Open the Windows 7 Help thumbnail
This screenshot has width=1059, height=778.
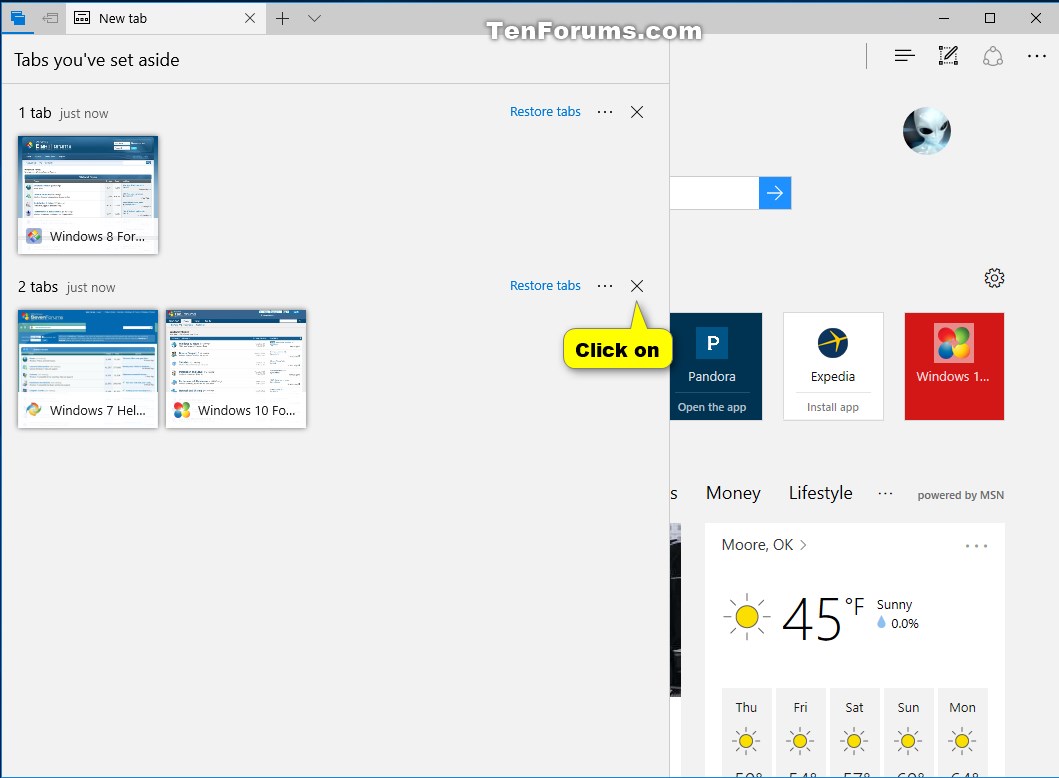(x=88, y=369)
